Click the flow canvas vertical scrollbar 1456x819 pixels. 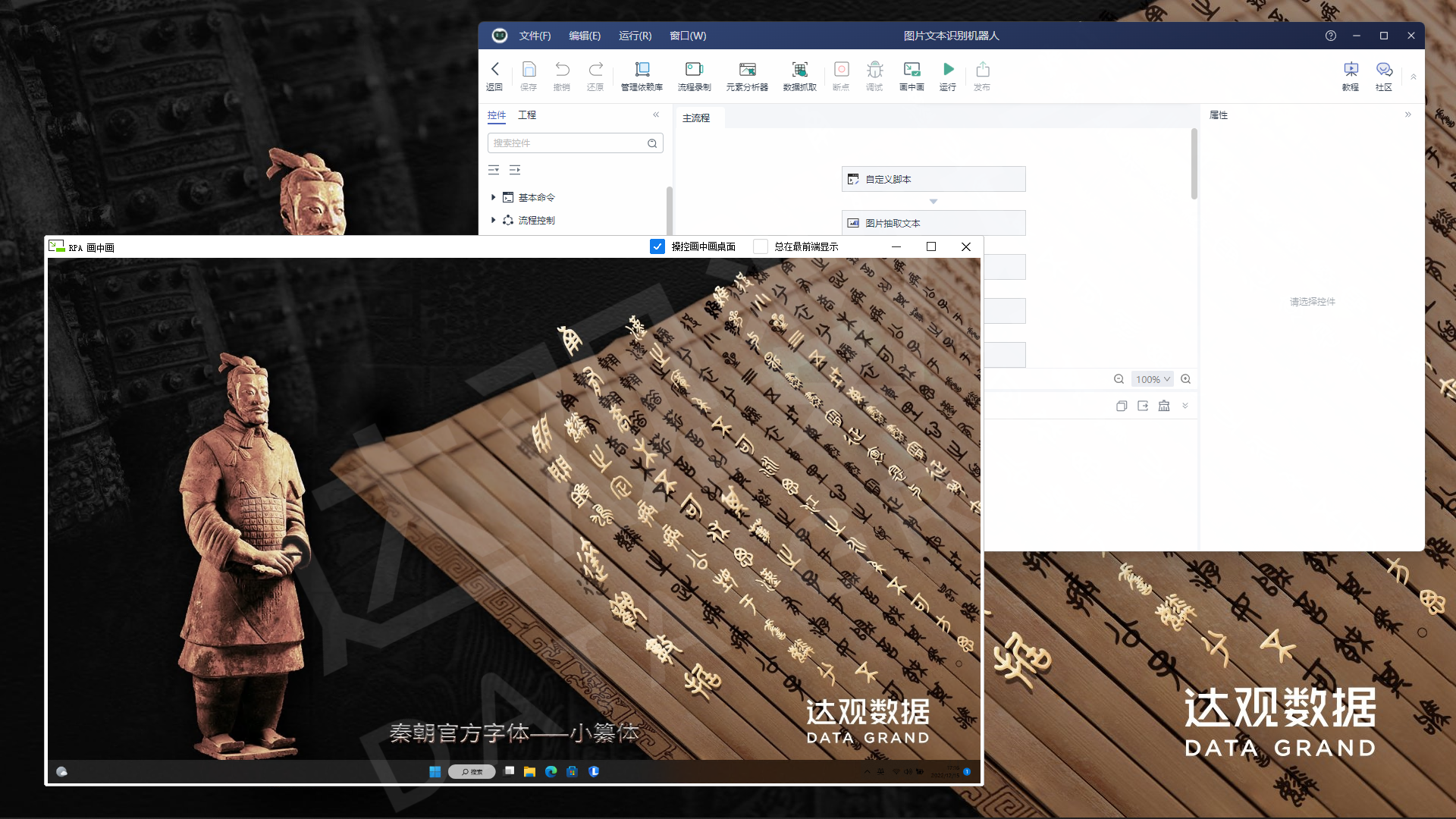click(1194, 164)
